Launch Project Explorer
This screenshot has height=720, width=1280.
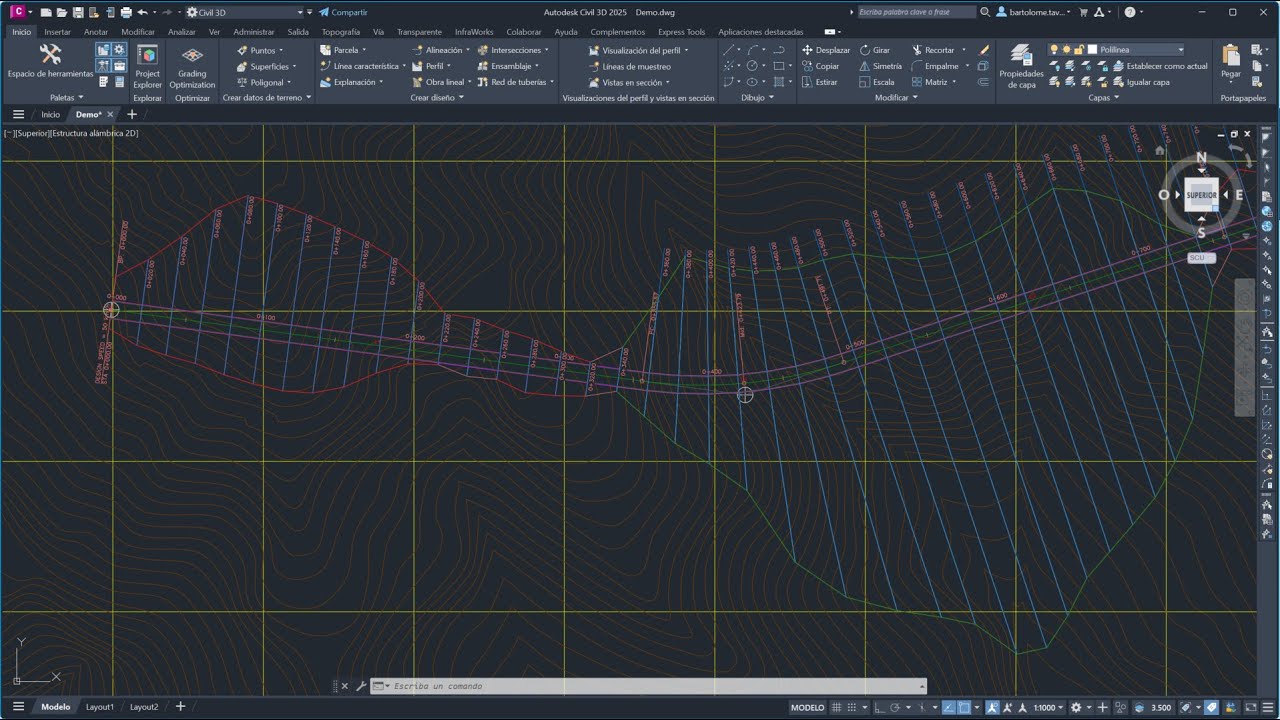point(147,65)
